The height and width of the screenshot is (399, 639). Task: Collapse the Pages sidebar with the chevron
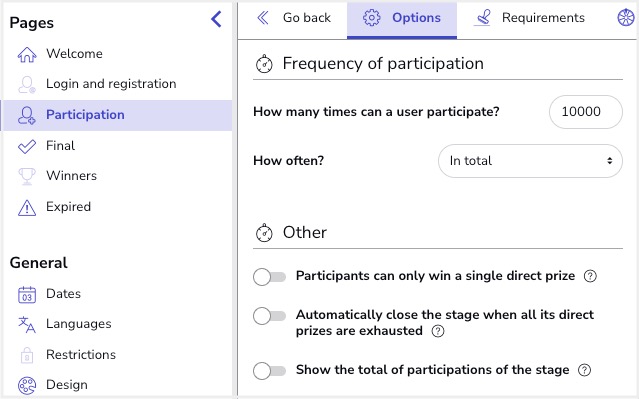click(216, 19)
